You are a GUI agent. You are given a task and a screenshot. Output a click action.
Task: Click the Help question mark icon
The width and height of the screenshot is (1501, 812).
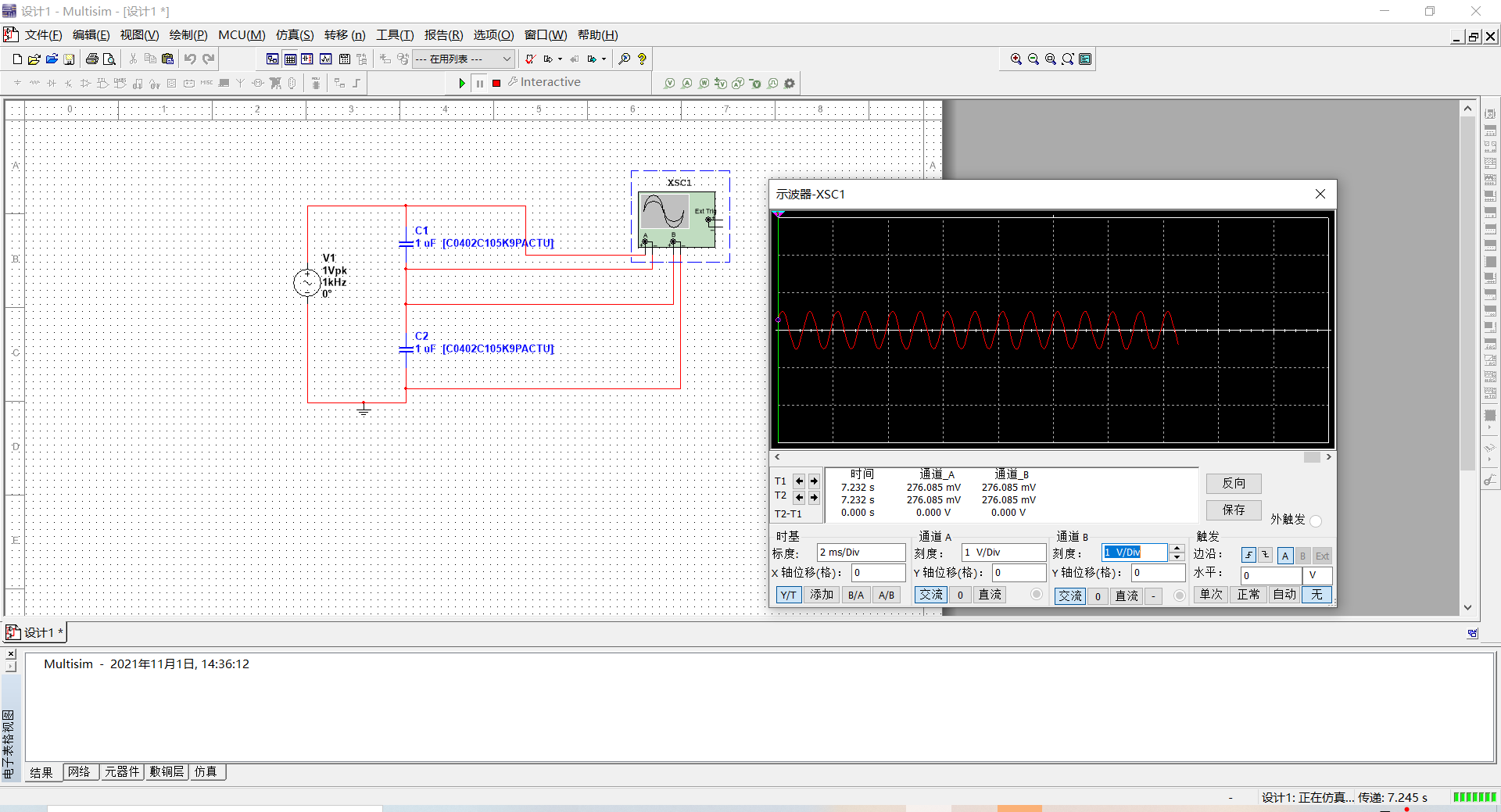[x=643, y=59]
